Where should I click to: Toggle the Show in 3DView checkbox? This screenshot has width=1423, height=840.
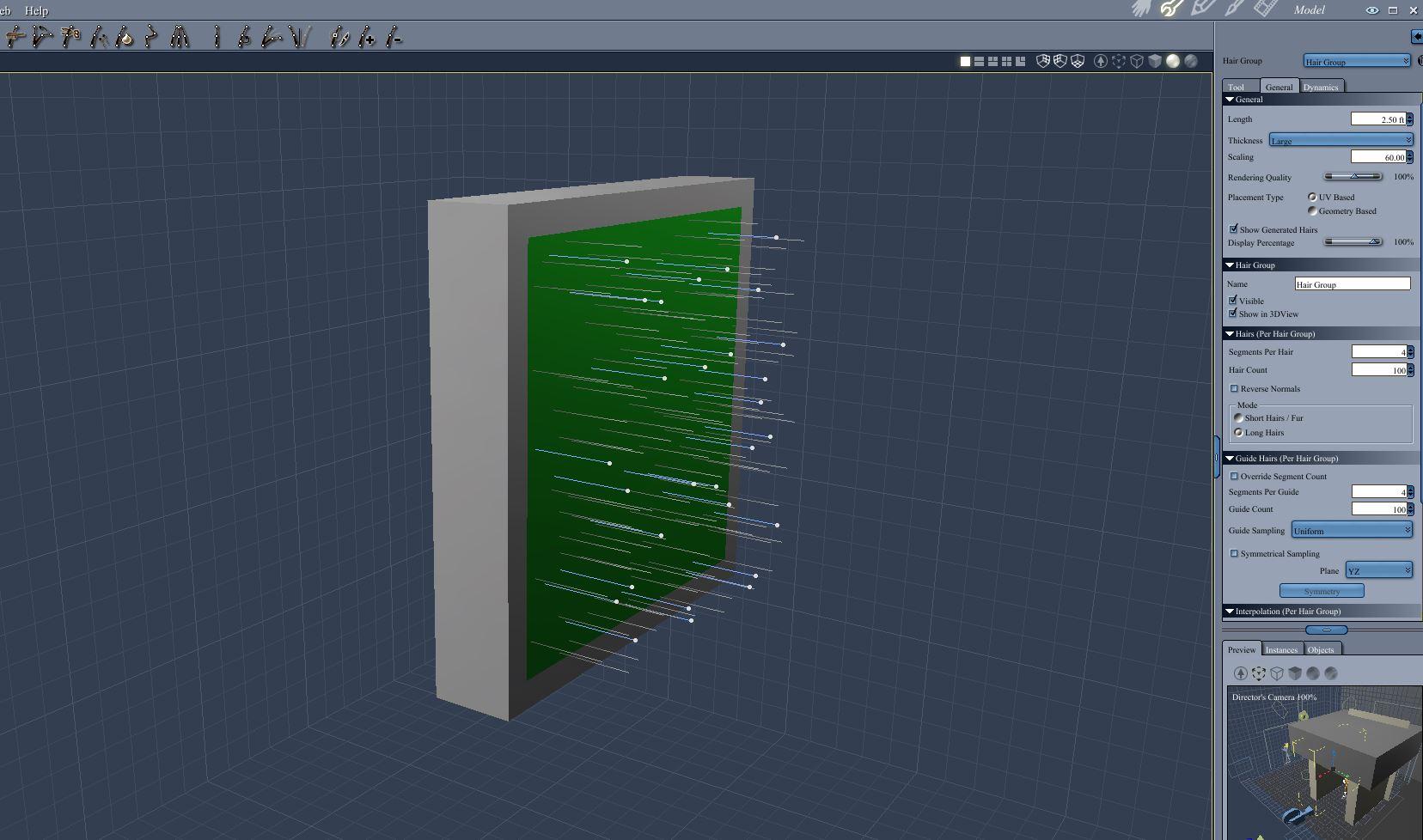pyautogui.click(x=1233, y=313)
